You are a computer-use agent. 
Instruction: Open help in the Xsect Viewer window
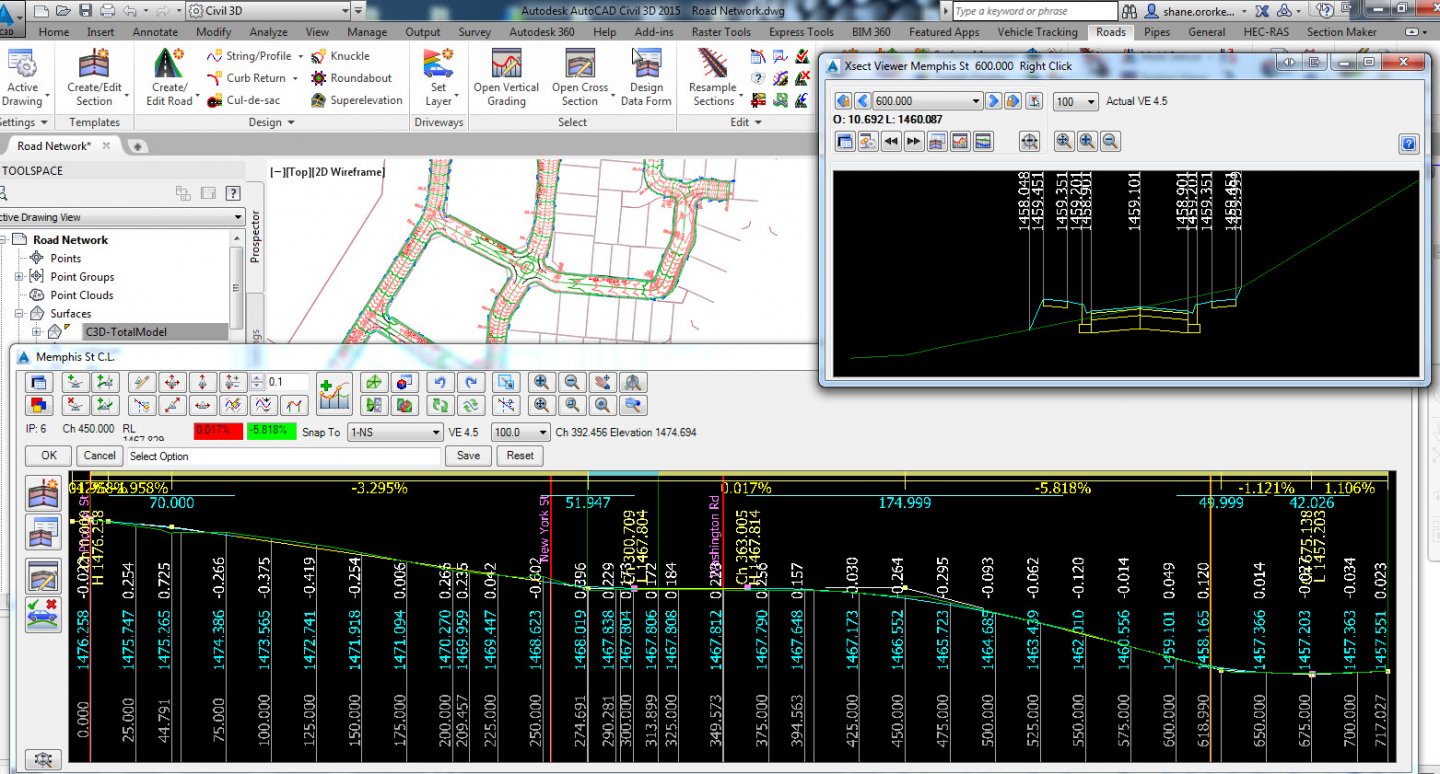1409,144
